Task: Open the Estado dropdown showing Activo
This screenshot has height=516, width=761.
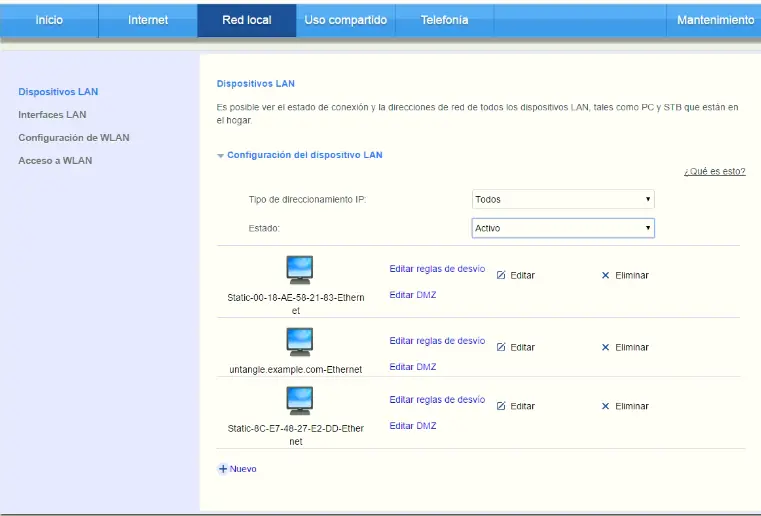Action: pyautogui.click(x=563, y=228)
